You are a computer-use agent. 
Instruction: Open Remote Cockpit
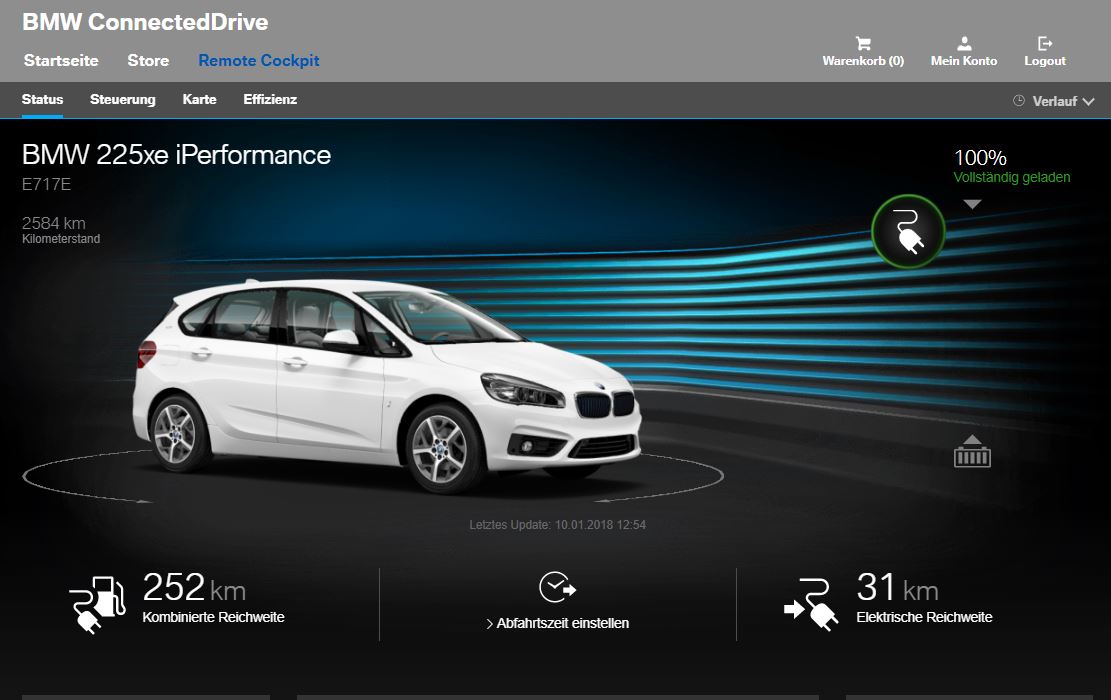pos(259,60)
